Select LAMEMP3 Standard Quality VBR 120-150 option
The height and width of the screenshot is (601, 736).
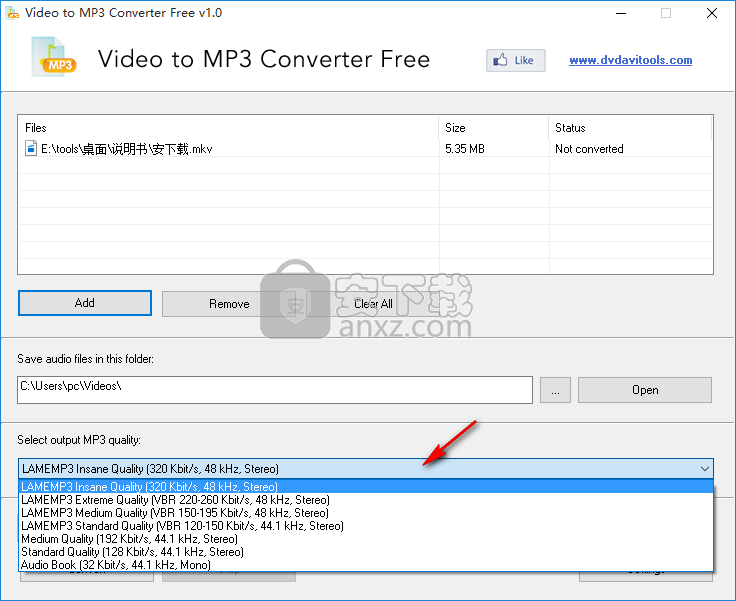pos(366,525)
